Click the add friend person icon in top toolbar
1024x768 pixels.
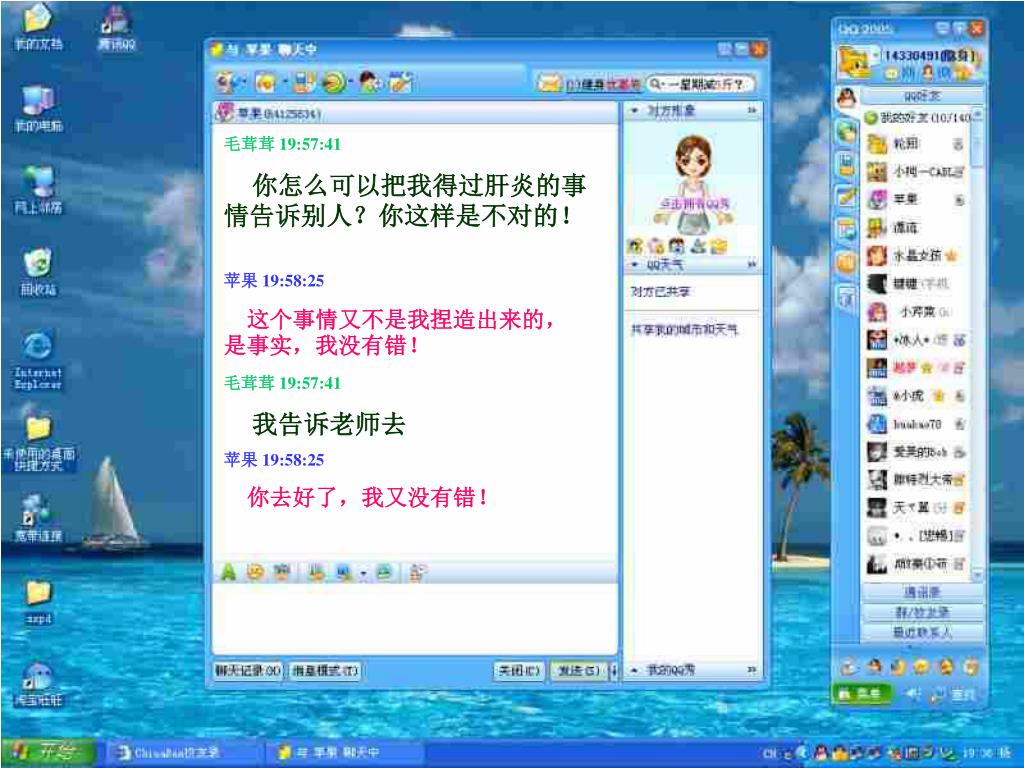click(370, 82)
